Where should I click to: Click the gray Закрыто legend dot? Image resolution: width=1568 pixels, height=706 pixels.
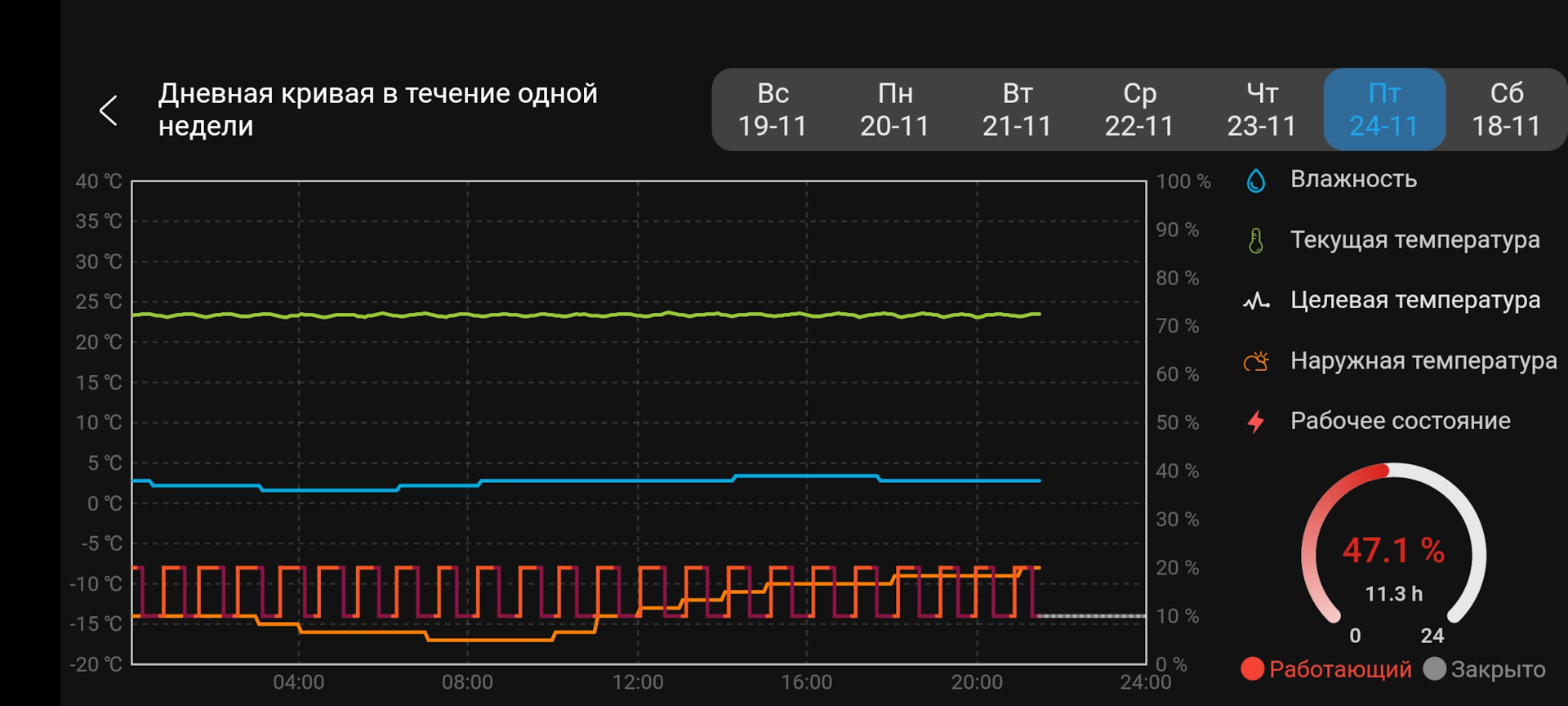click(x=1434, y=668)
